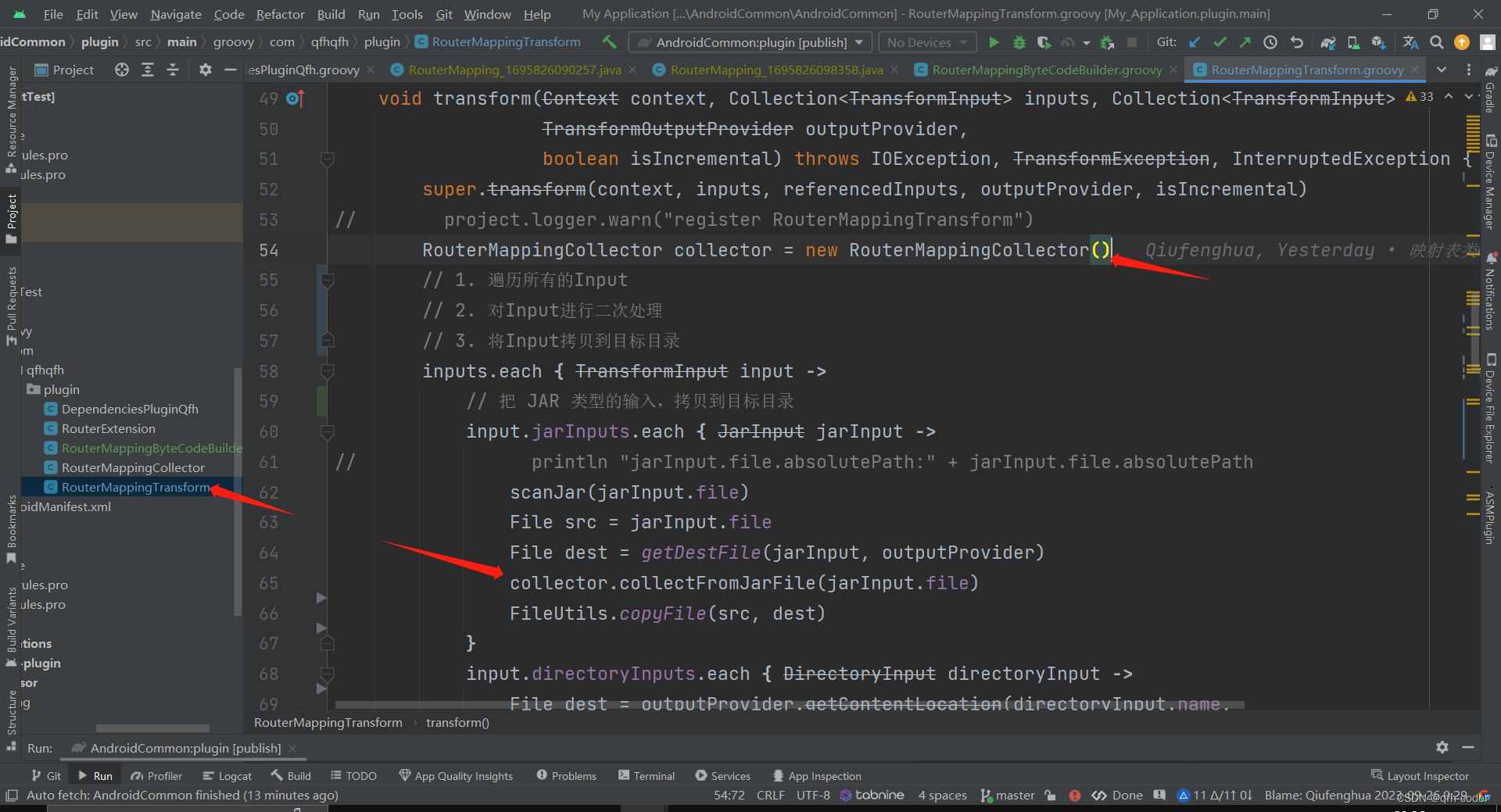Toggle Bookmarks side panel
This screenshot has width=1501, height=812.
11,529
